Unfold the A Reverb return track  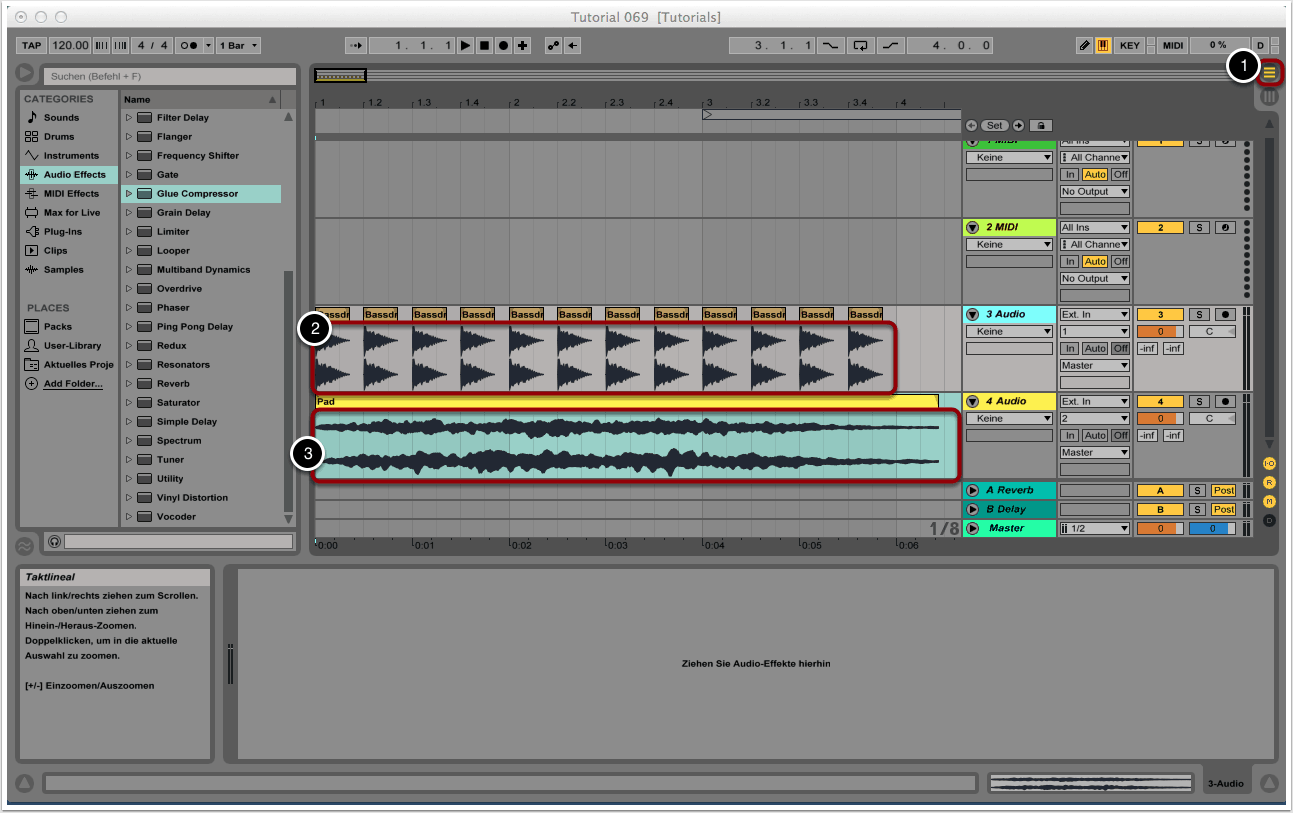972,491
